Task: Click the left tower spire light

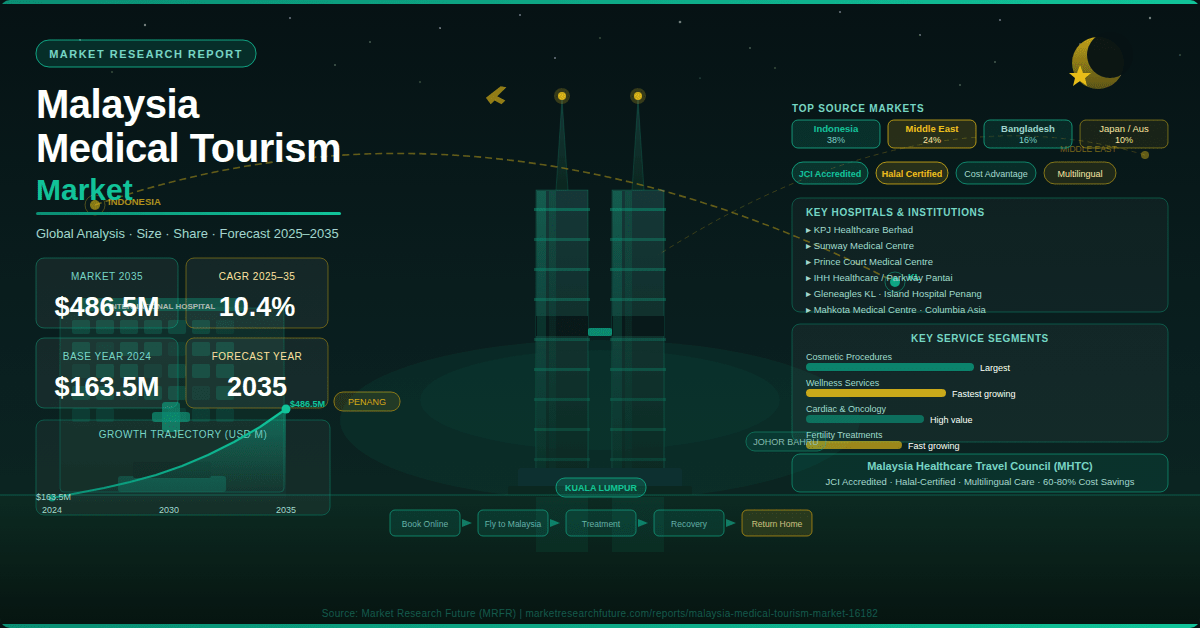Action: [562, 96]
